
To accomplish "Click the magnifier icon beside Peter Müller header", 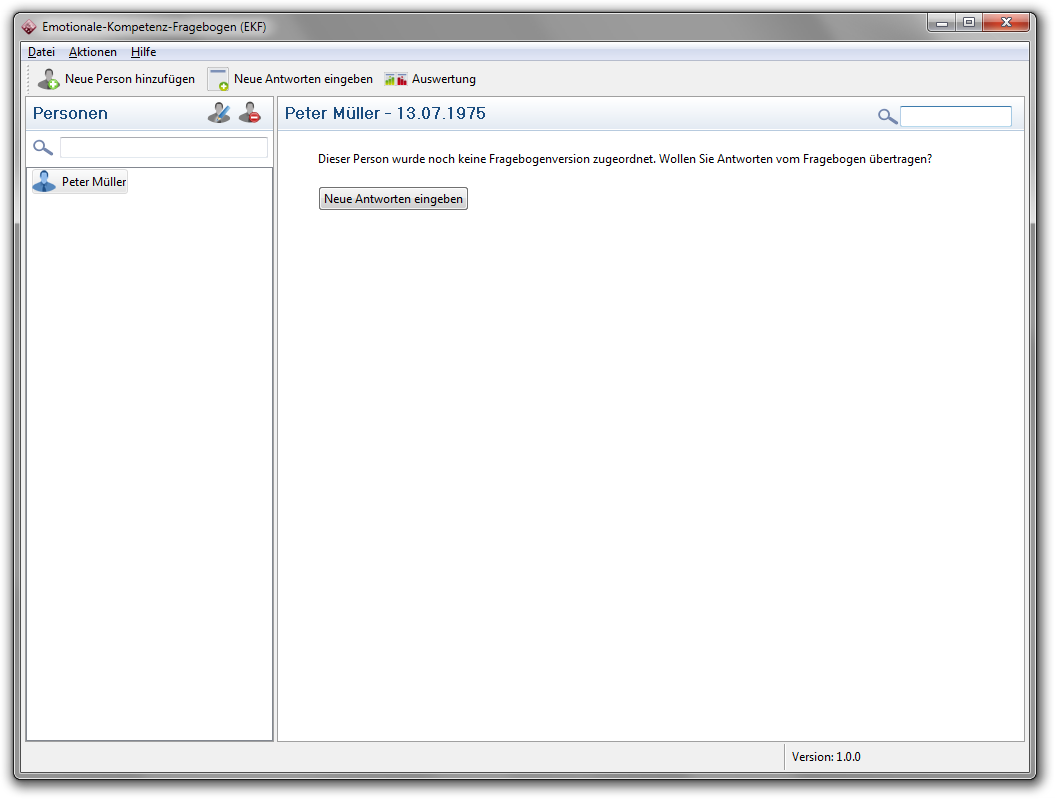I will coord(887,116).
